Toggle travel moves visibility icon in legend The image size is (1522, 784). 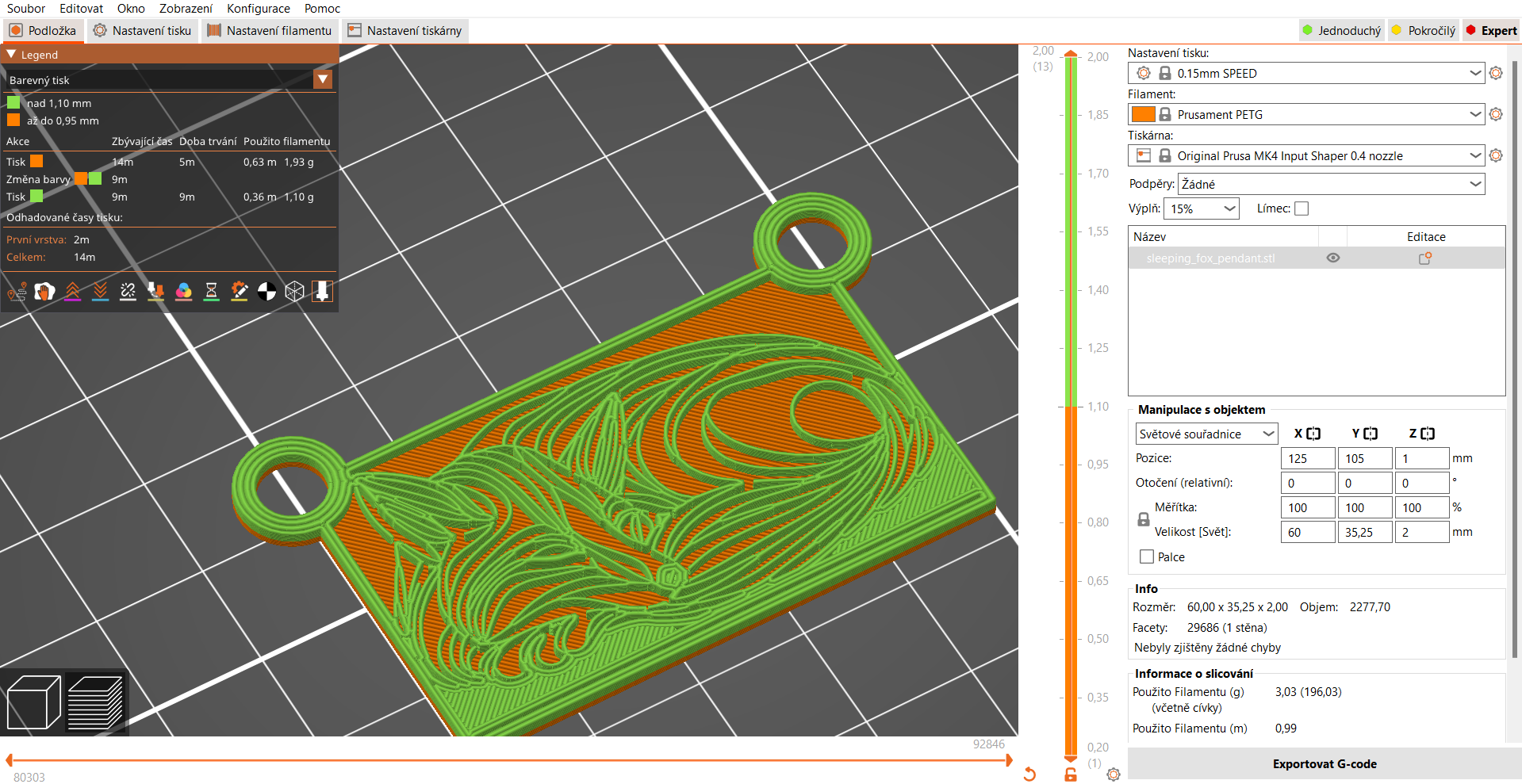17,292
